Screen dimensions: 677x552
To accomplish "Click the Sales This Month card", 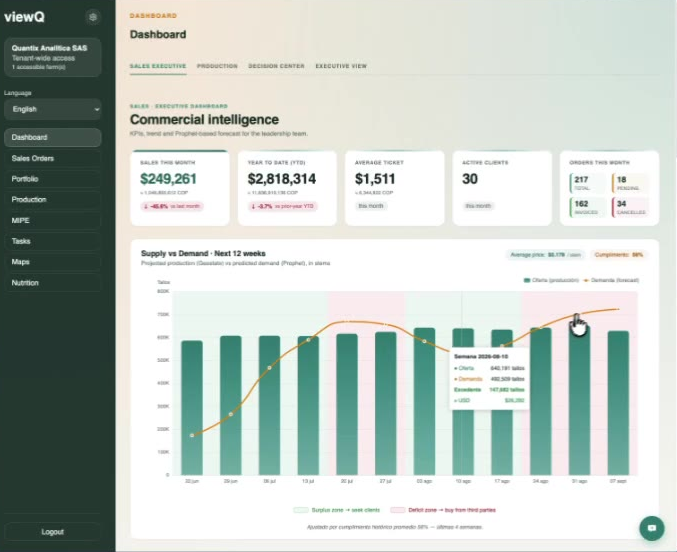I will point(180,188).
